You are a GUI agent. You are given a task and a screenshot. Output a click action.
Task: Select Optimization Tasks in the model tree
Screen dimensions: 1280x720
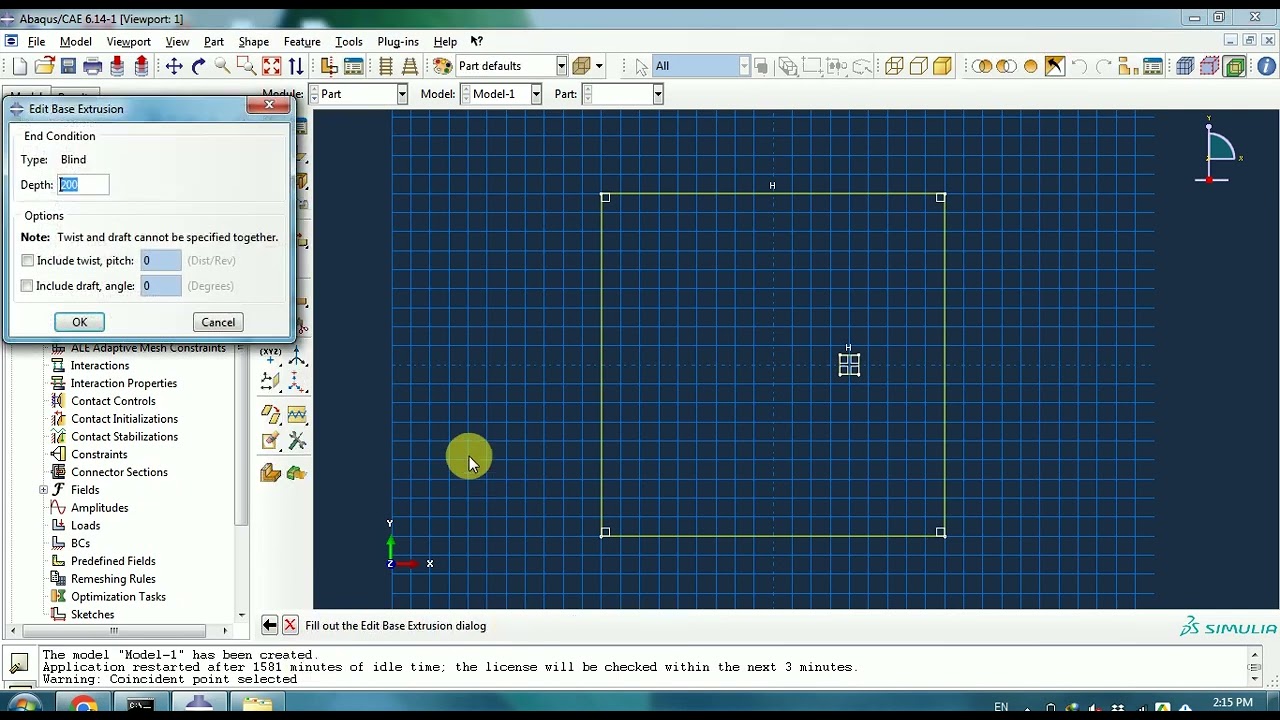pos(118,597)
